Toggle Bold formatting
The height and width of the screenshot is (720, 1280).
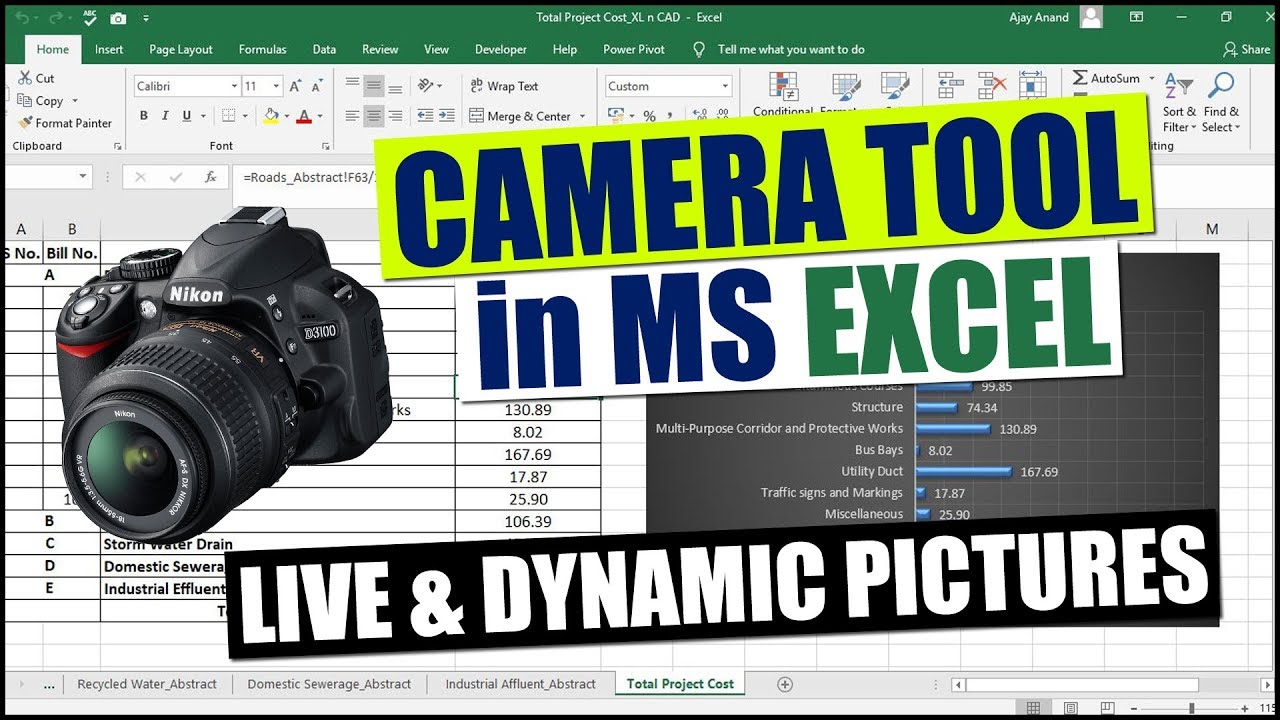(x=143, y=116)
